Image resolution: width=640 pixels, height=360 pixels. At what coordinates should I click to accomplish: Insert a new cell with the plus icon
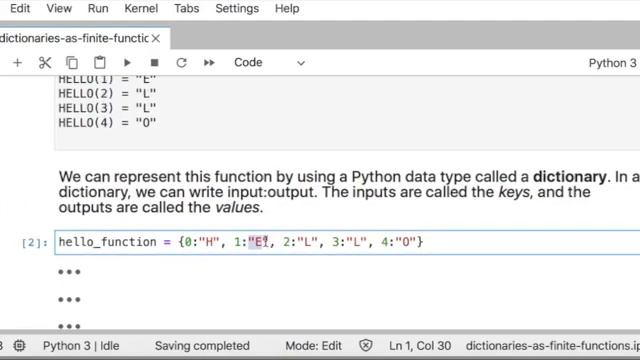click(x=17, y=63)
